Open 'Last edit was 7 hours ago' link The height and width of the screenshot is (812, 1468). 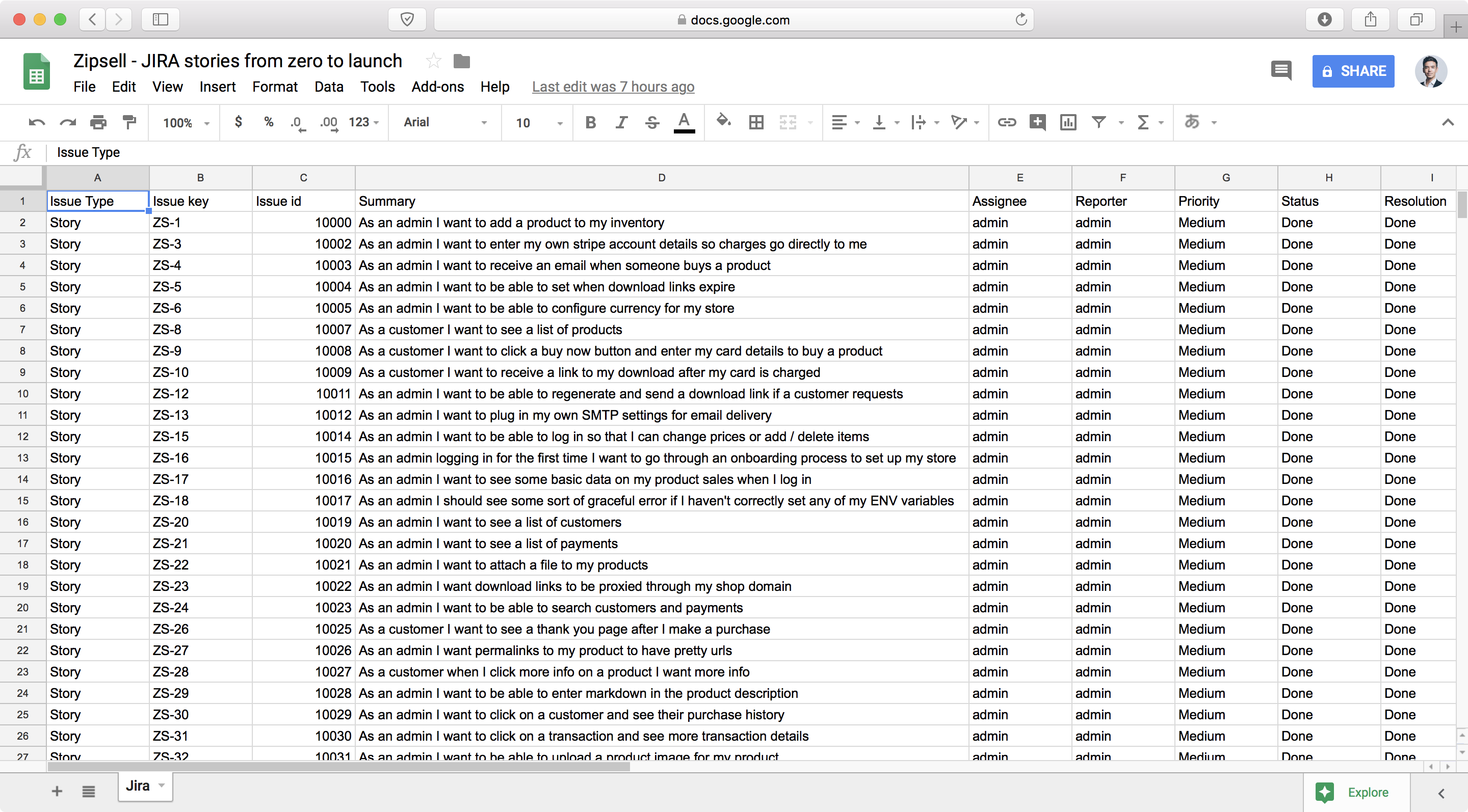tap(613, 87)
